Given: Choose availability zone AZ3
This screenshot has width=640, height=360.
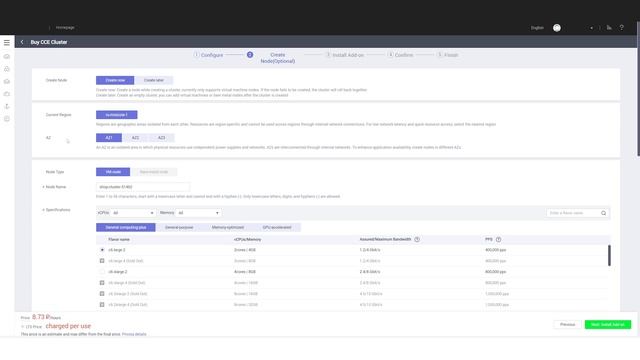Looking at the screenshot, I should point(162,138).
